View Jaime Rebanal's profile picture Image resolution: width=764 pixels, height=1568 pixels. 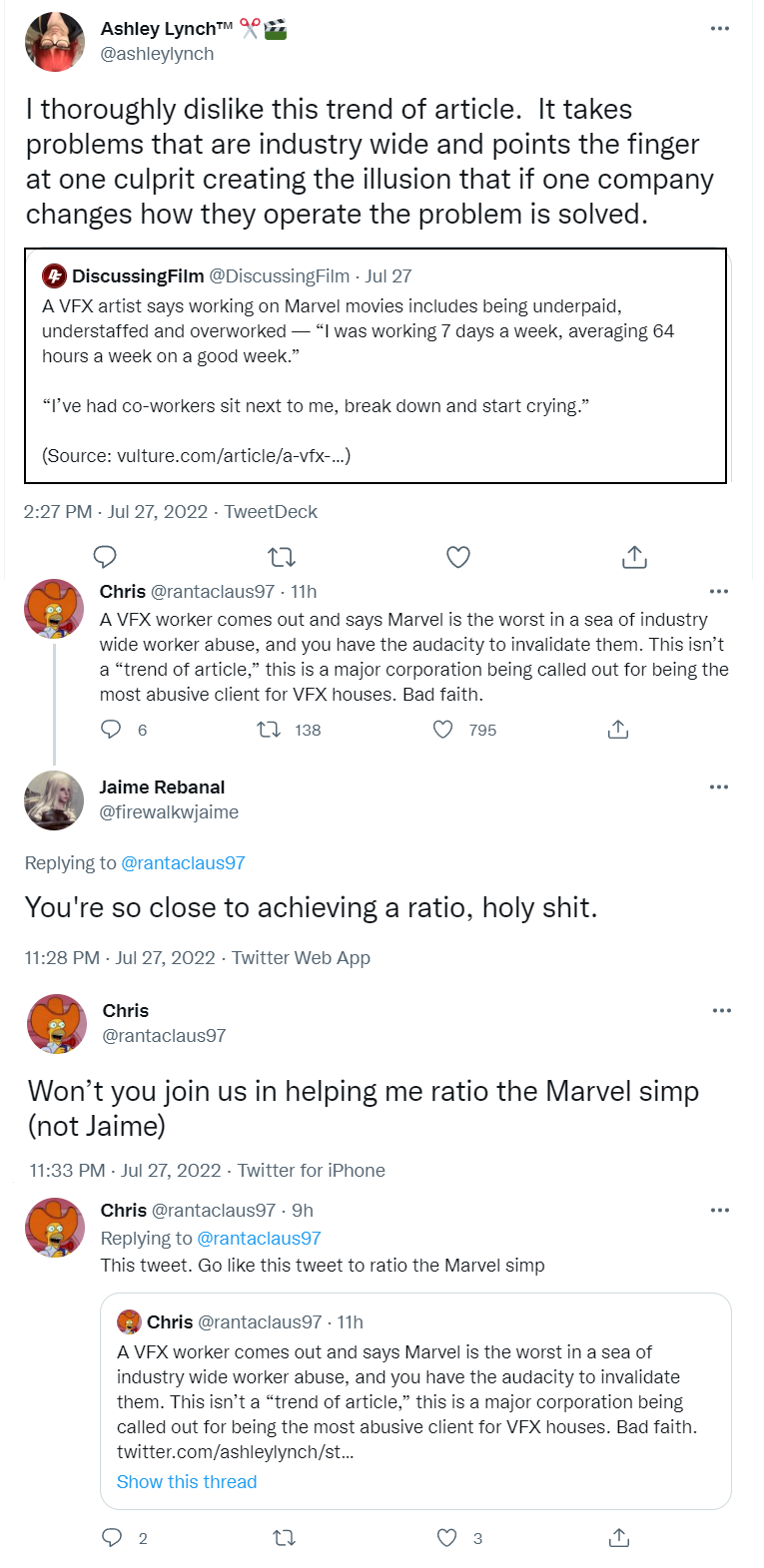tap(54, 800)
